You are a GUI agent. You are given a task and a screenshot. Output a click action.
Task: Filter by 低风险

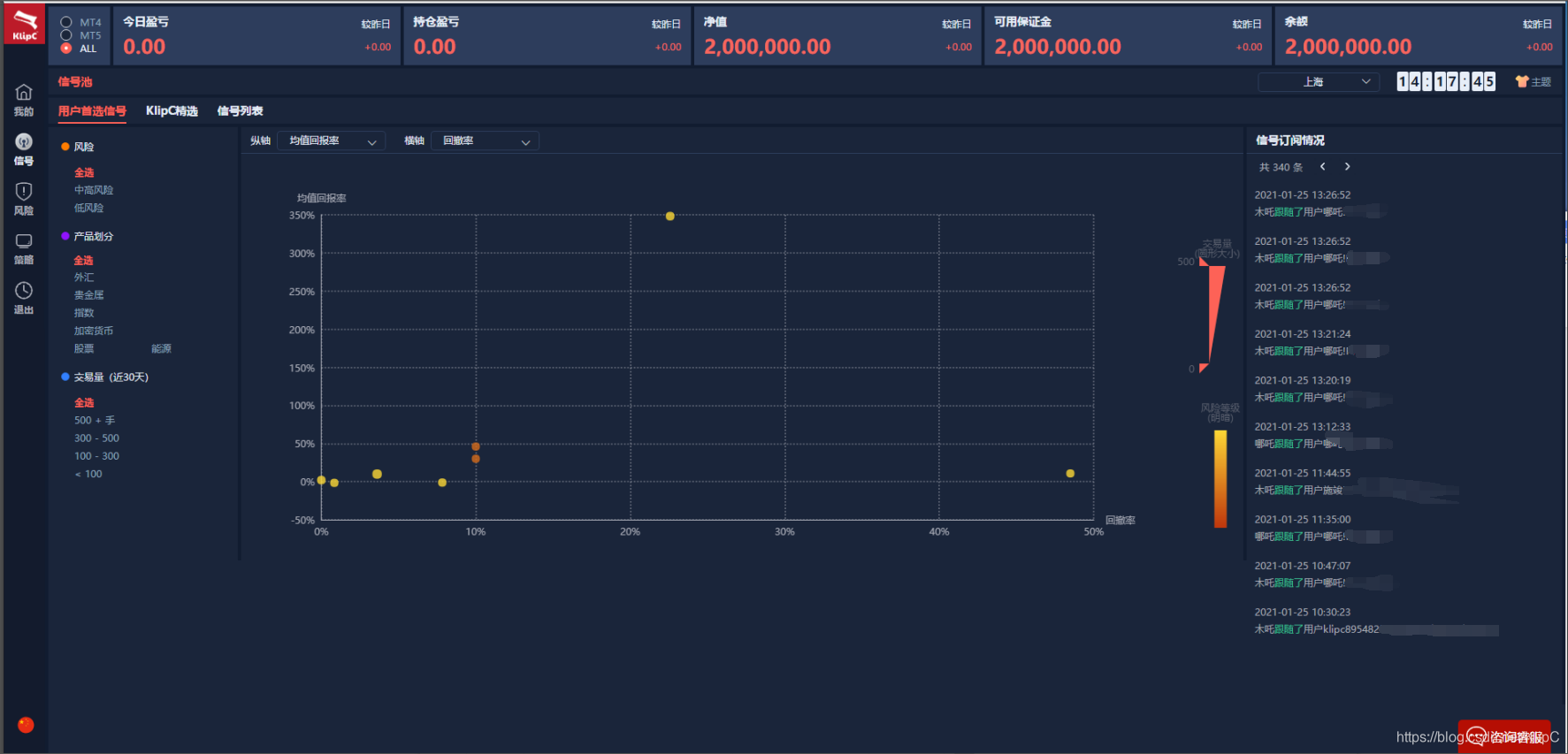88,208
